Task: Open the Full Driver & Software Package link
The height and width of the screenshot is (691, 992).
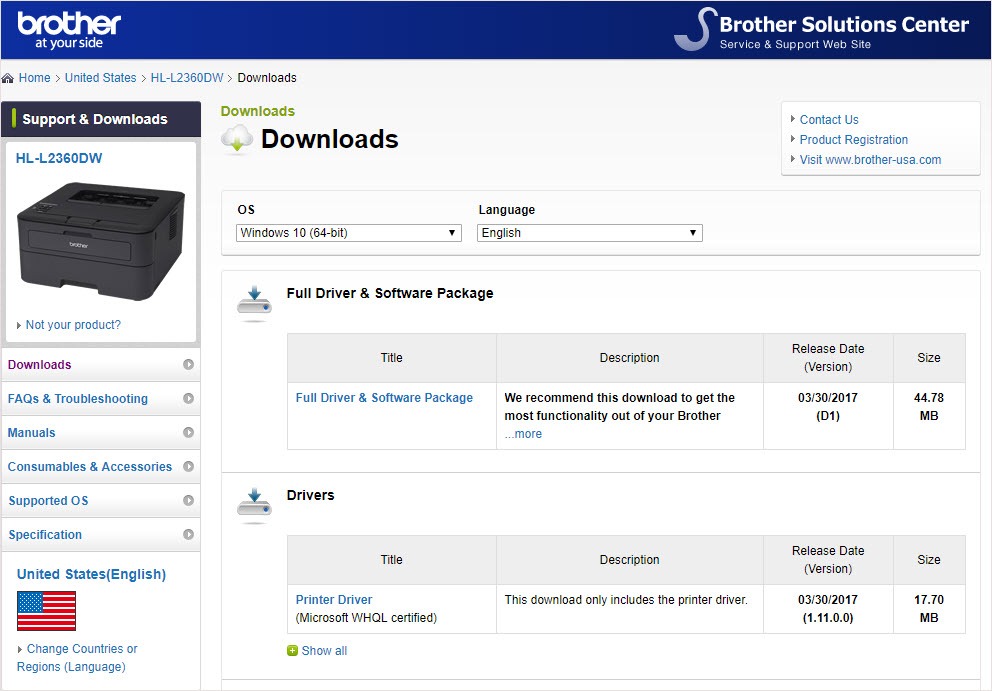Action: 384,398
